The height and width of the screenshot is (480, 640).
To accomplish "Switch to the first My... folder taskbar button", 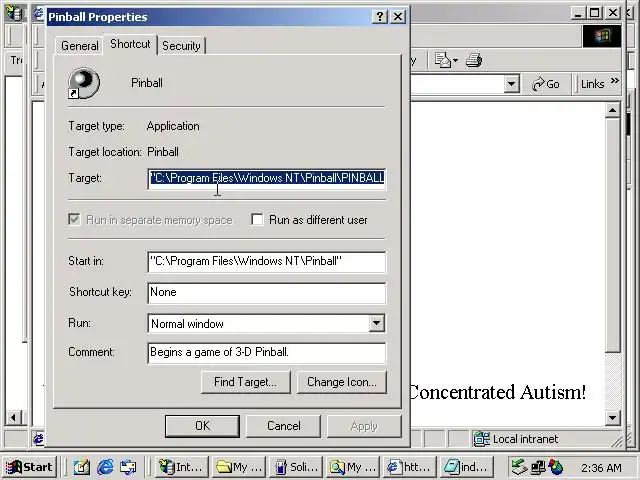I will 239,467.
